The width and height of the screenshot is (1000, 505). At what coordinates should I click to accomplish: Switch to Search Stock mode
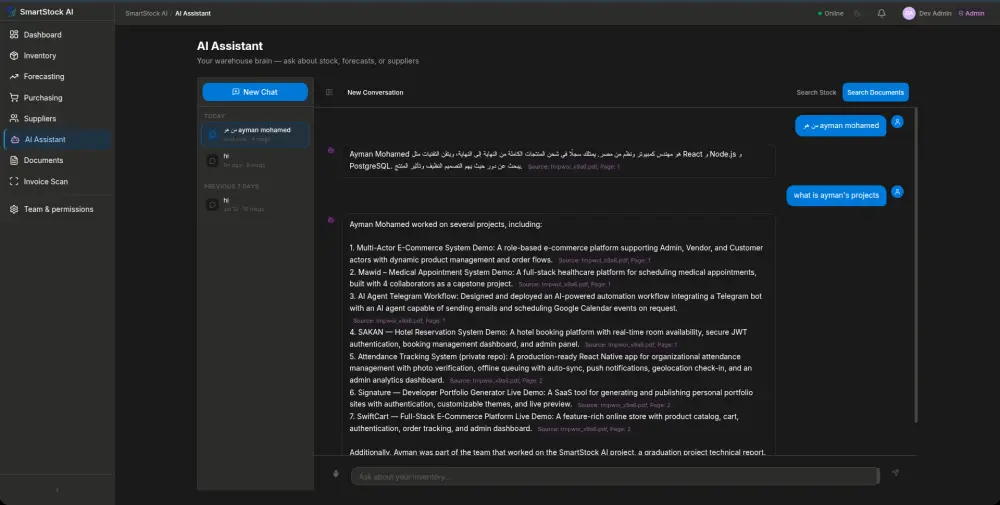(816, 92)
